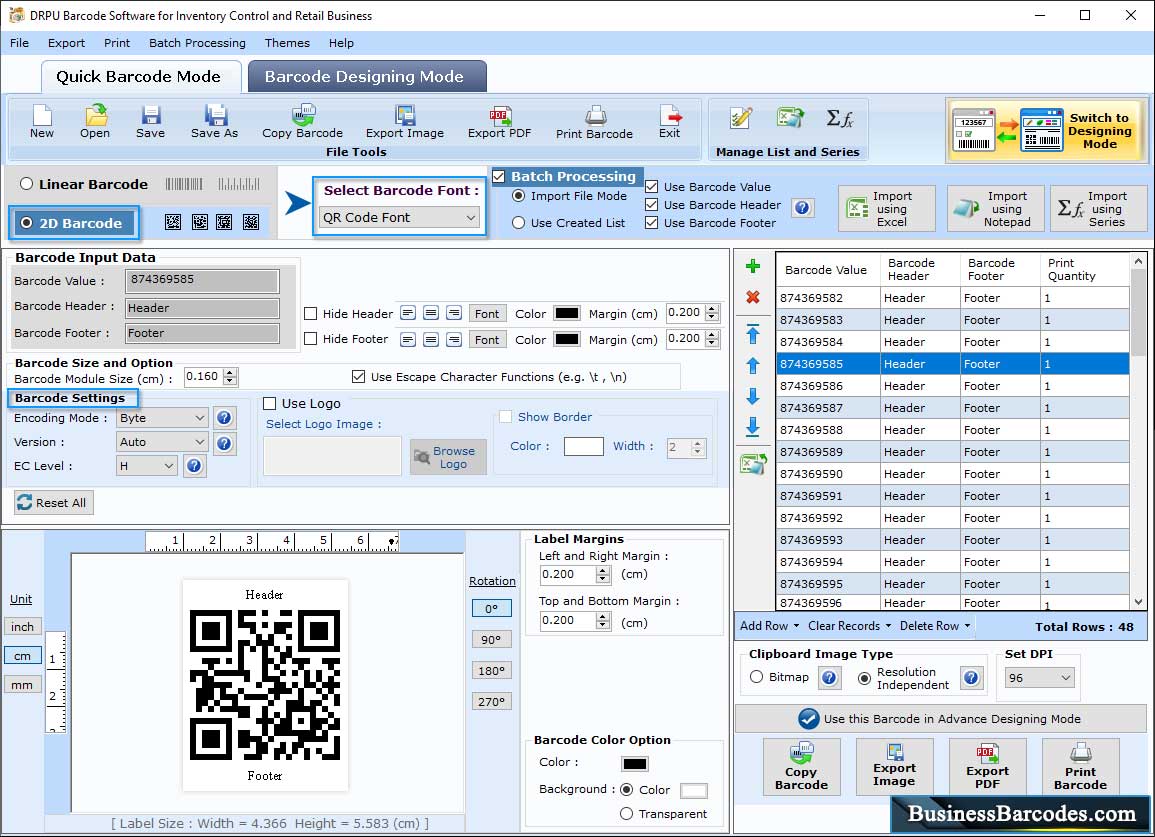Image resolution: width=1155 pixels, height=837 pixels.
Task: Select 2D Barcode radio button
Action: click(x=27, y=223)
